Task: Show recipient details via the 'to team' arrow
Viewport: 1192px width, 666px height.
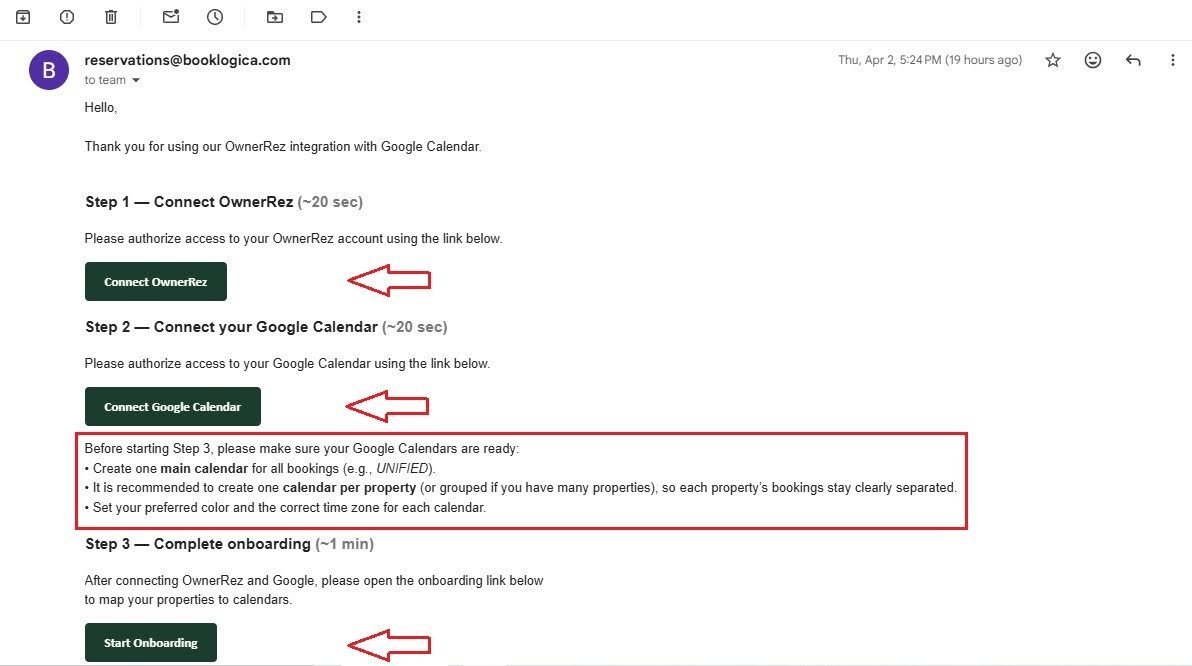Action: click(x=136, y=80)
